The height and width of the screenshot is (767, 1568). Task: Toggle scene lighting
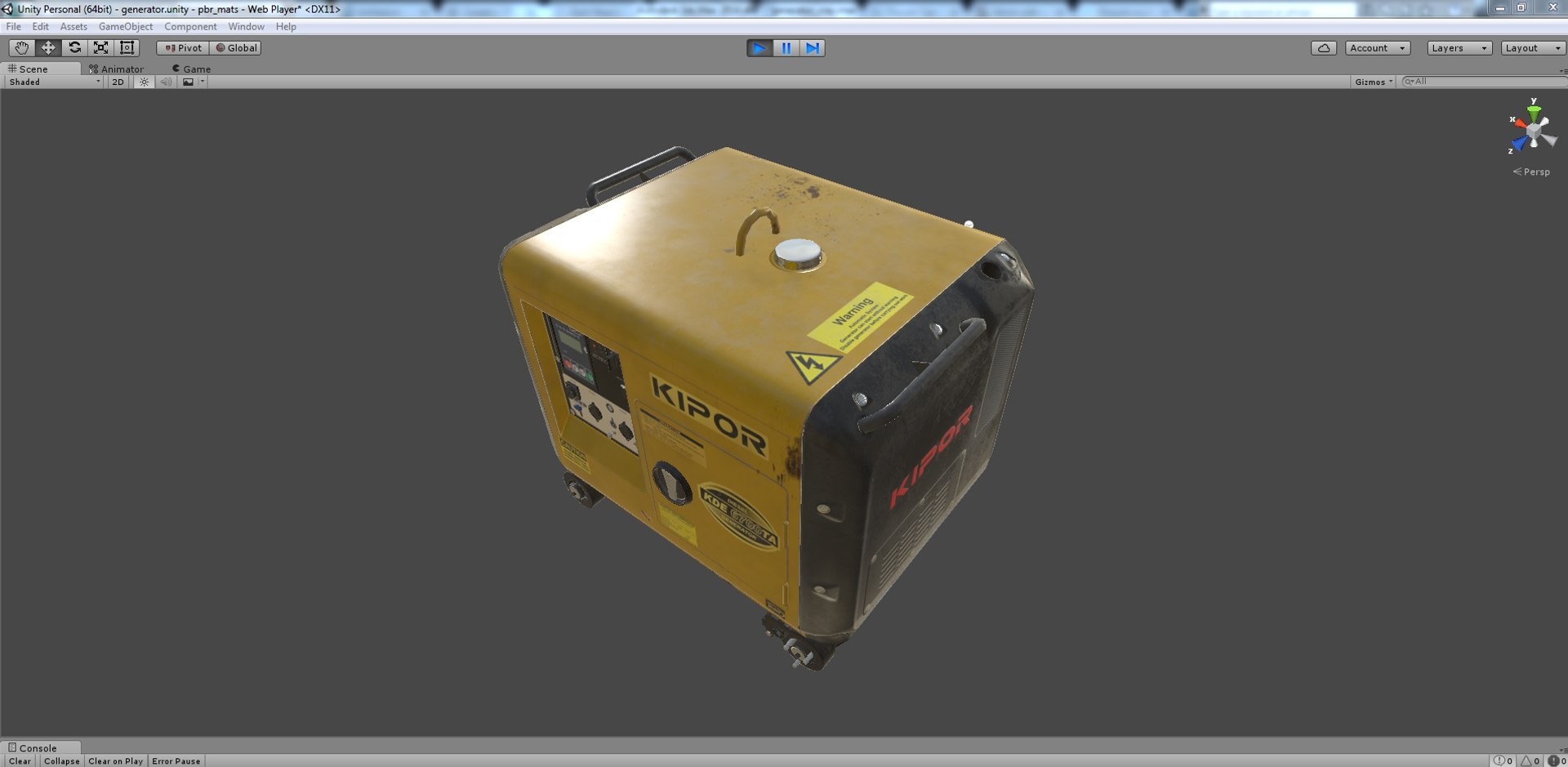pyautogui.click(x=144, y=82)
